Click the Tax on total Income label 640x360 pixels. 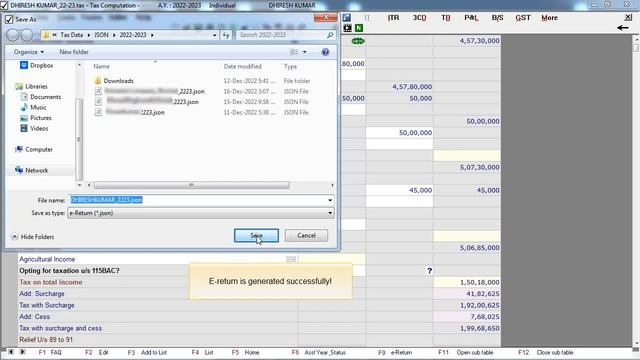click(x=51, y=282)
